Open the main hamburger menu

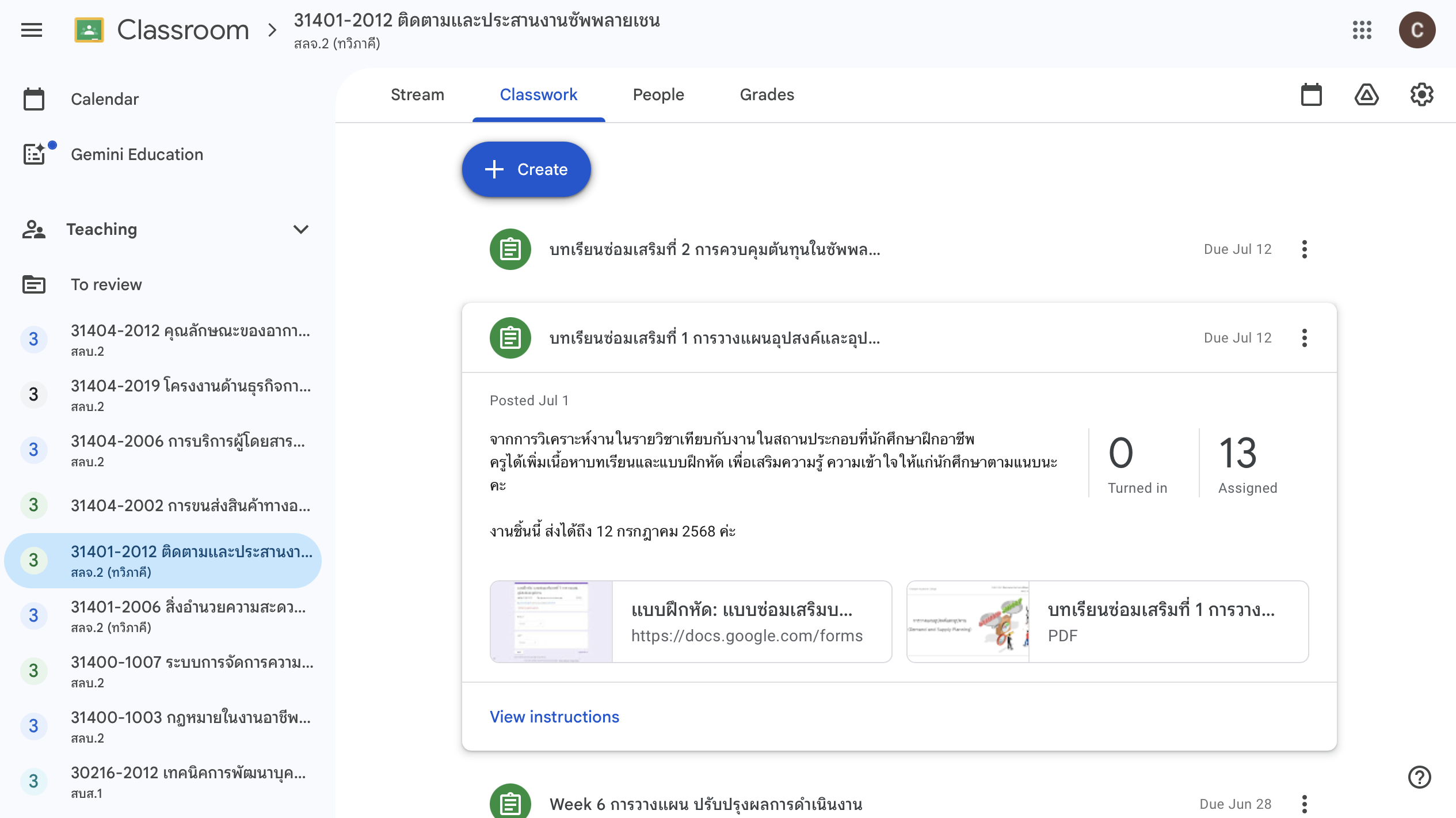32,30
